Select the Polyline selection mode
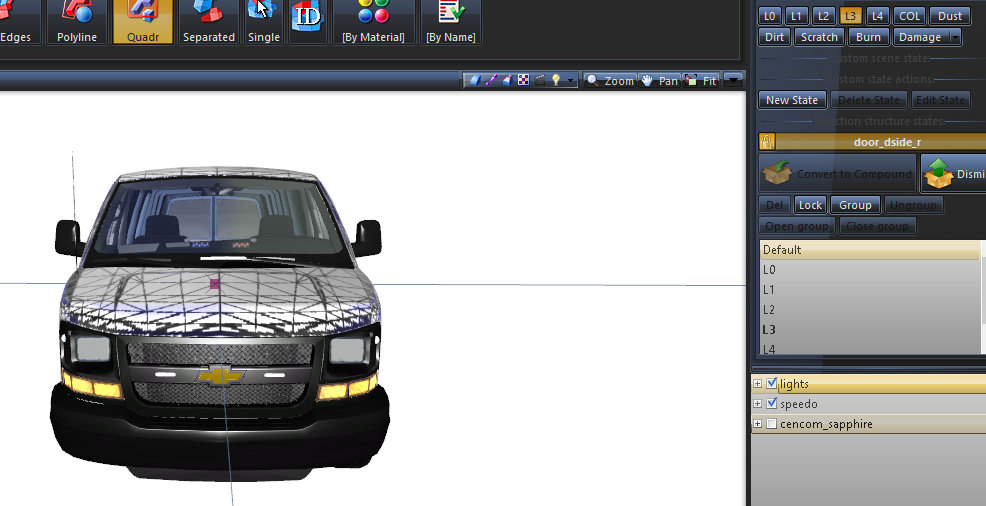Image resolution: width=986 pixels, height=506 pixels. point(77,22)
